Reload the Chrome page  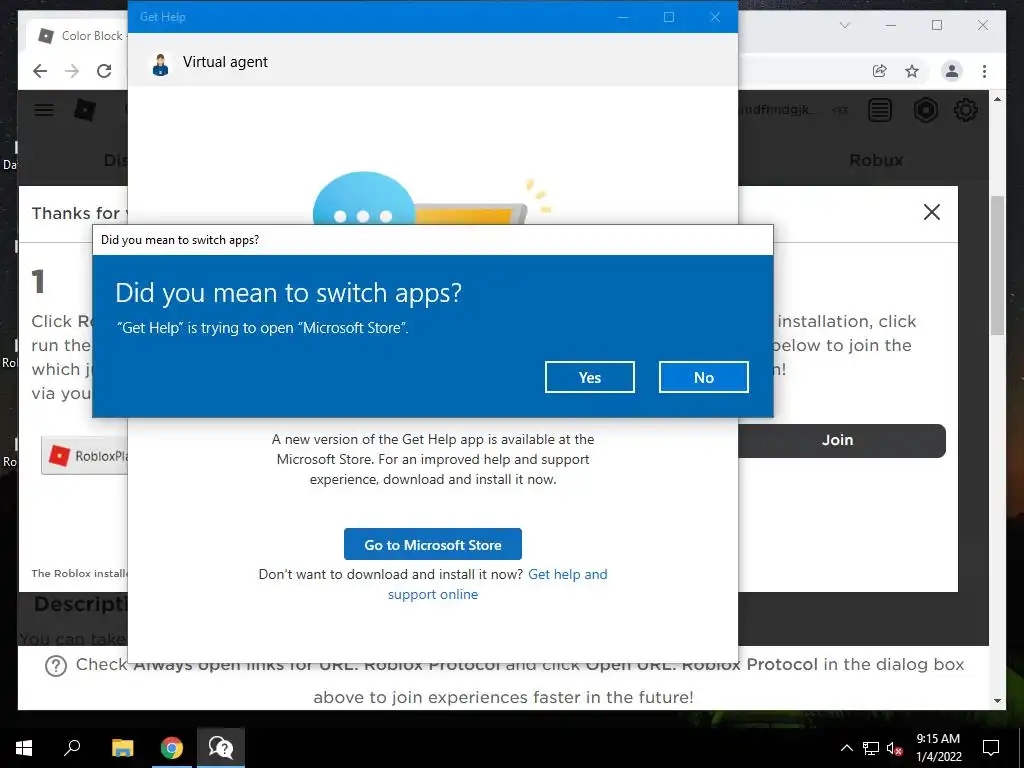(104, 71)
